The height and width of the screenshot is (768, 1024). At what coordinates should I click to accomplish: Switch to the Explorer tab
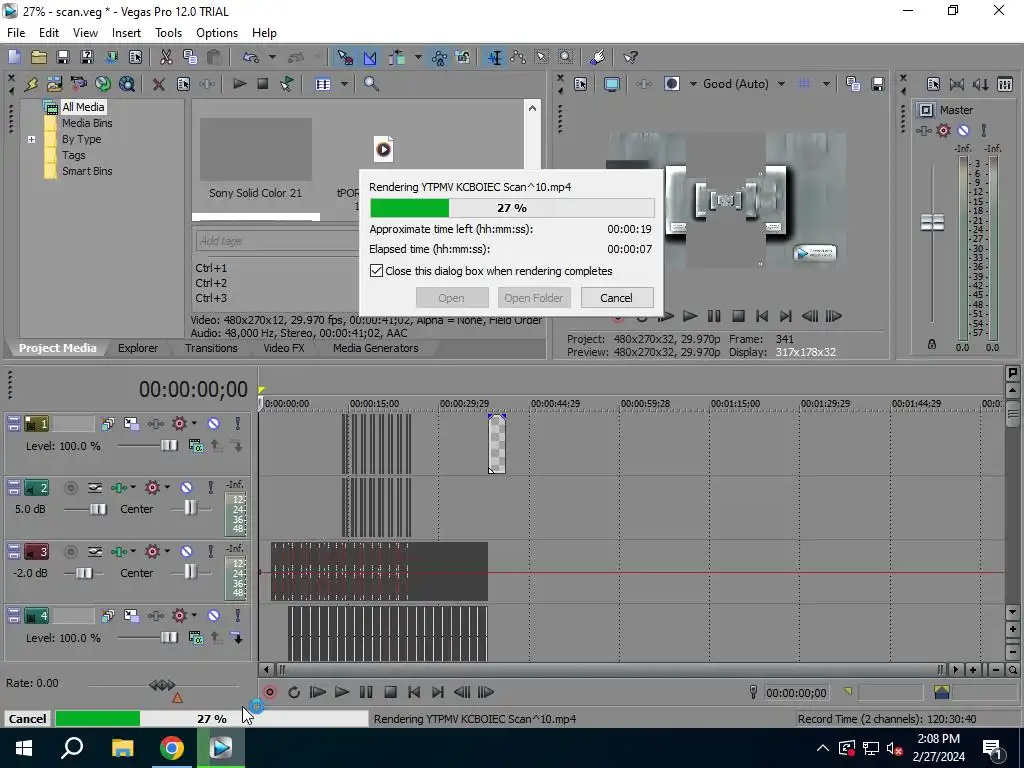pos(138,348)
